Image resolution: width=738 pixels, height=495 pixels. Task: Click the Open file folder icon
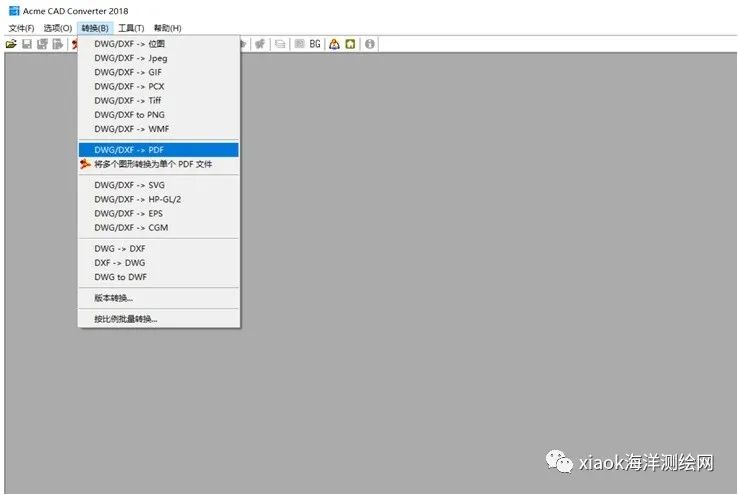click(x=11, y=44)
